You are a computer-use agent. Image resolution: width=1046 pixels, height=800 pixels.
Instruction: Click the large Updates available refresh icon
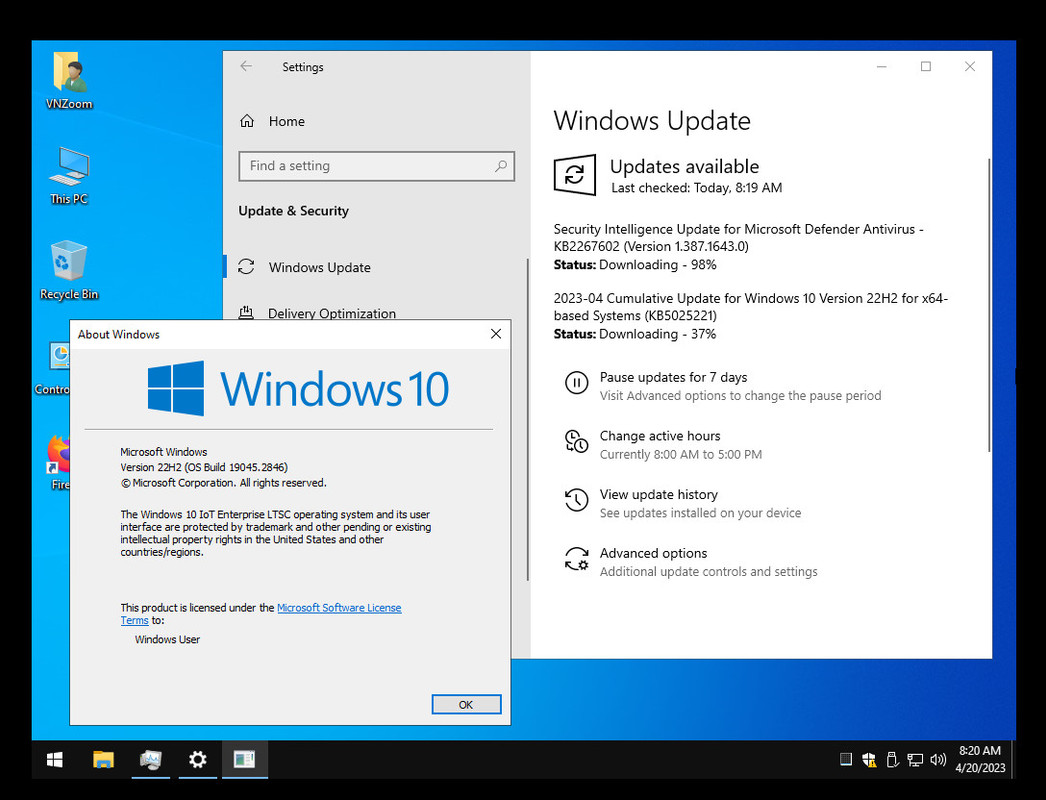[x=574, y=175]
